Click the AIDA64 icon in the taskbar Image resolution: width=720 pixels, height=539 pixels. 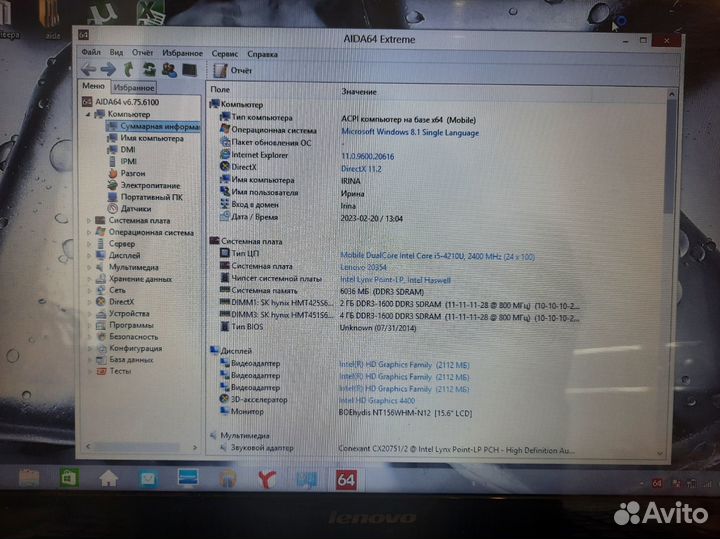tap(347, 479)
